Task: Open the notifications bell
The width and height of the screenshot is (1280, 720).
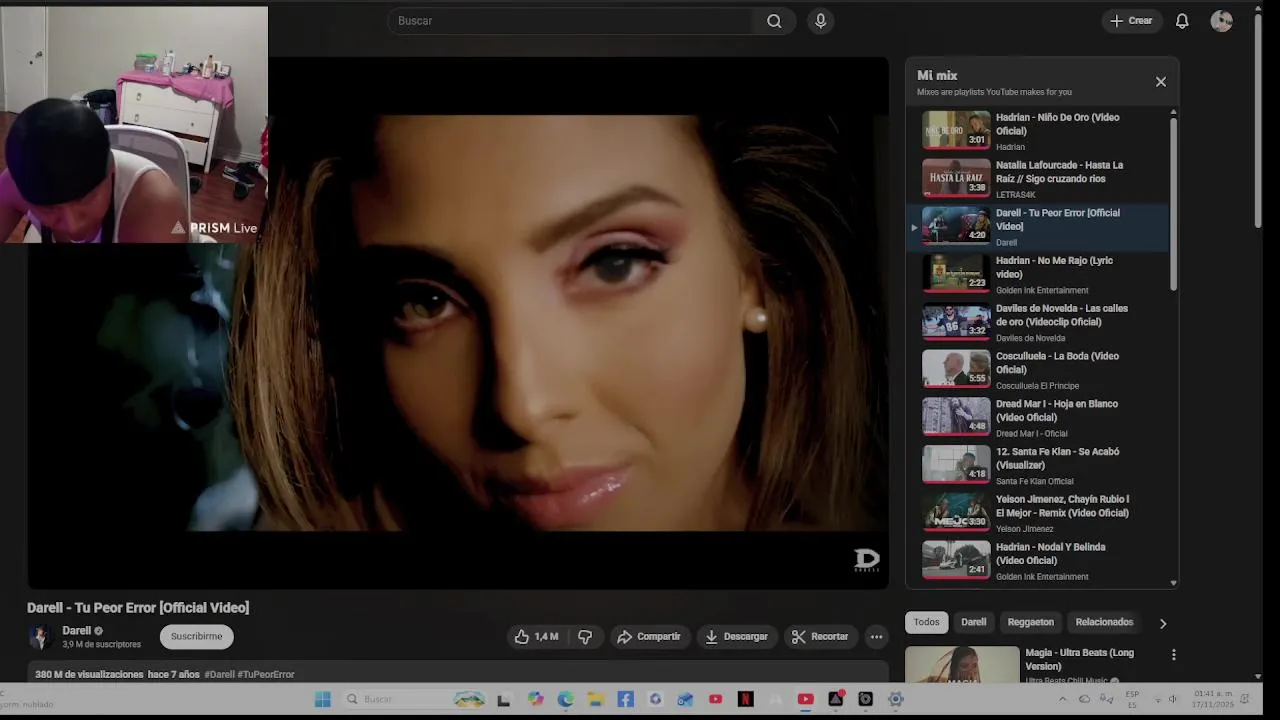Action: point(1182,21)
